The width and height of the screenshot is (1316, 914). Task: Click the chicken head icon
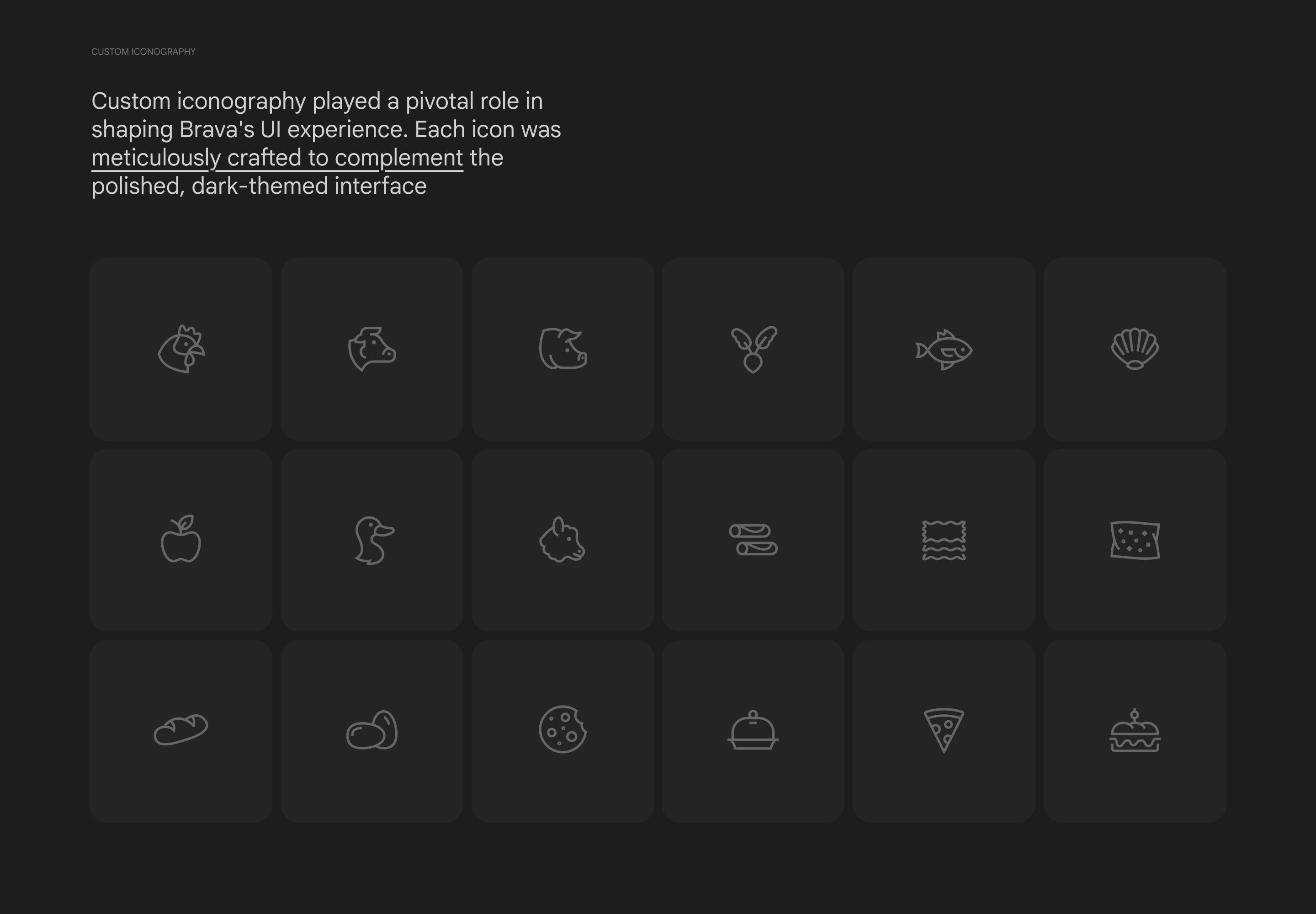181,349
